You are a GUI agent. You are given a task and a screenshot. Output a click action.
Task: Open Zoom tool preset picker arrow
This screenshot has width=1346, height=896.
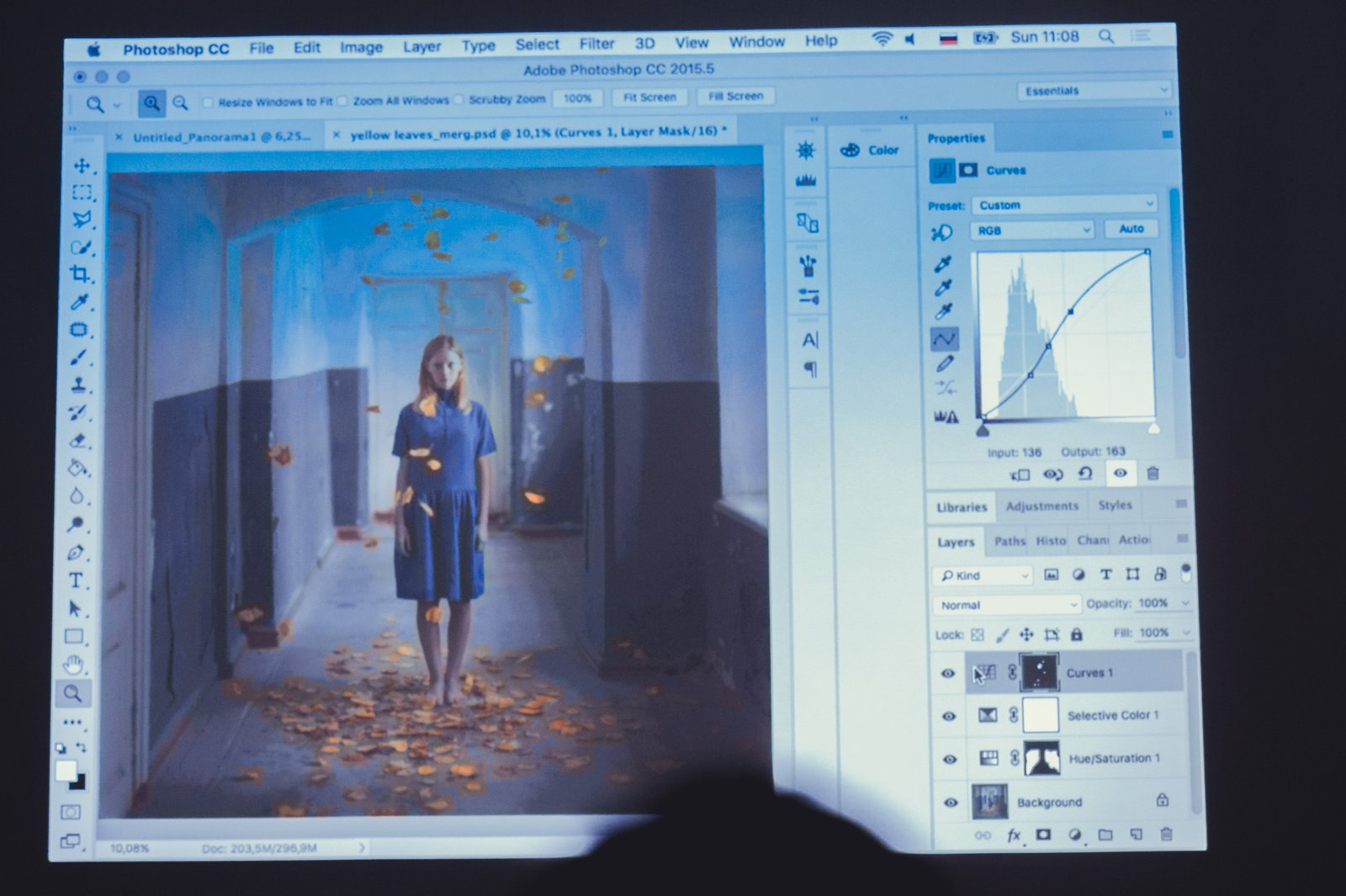pyautogui.click(x=117, y=105)
